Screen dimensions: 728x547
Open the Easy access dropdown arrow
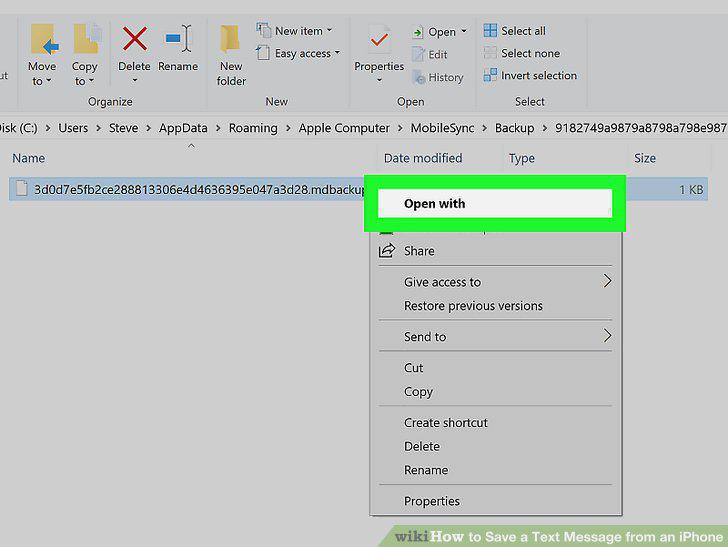(x=337, y=53)
